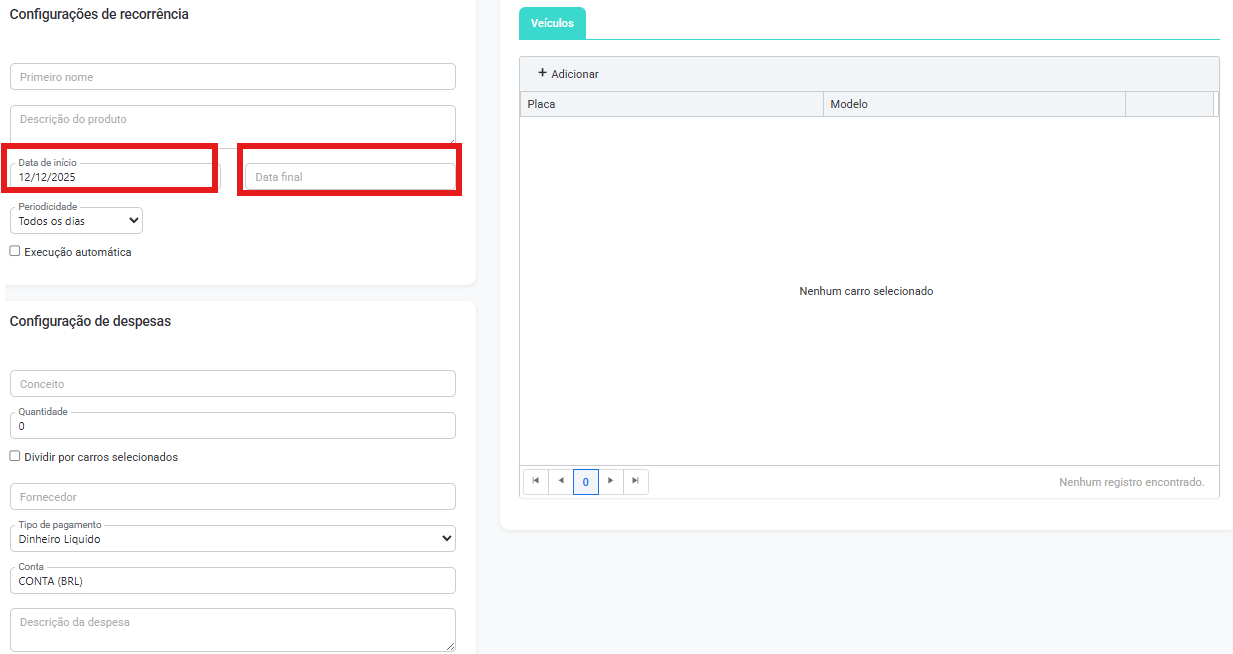Image resolution: width=1233 pixels, height=654 pixels.
Task: Focus the Conceito input field
Action: coord(232,384)
